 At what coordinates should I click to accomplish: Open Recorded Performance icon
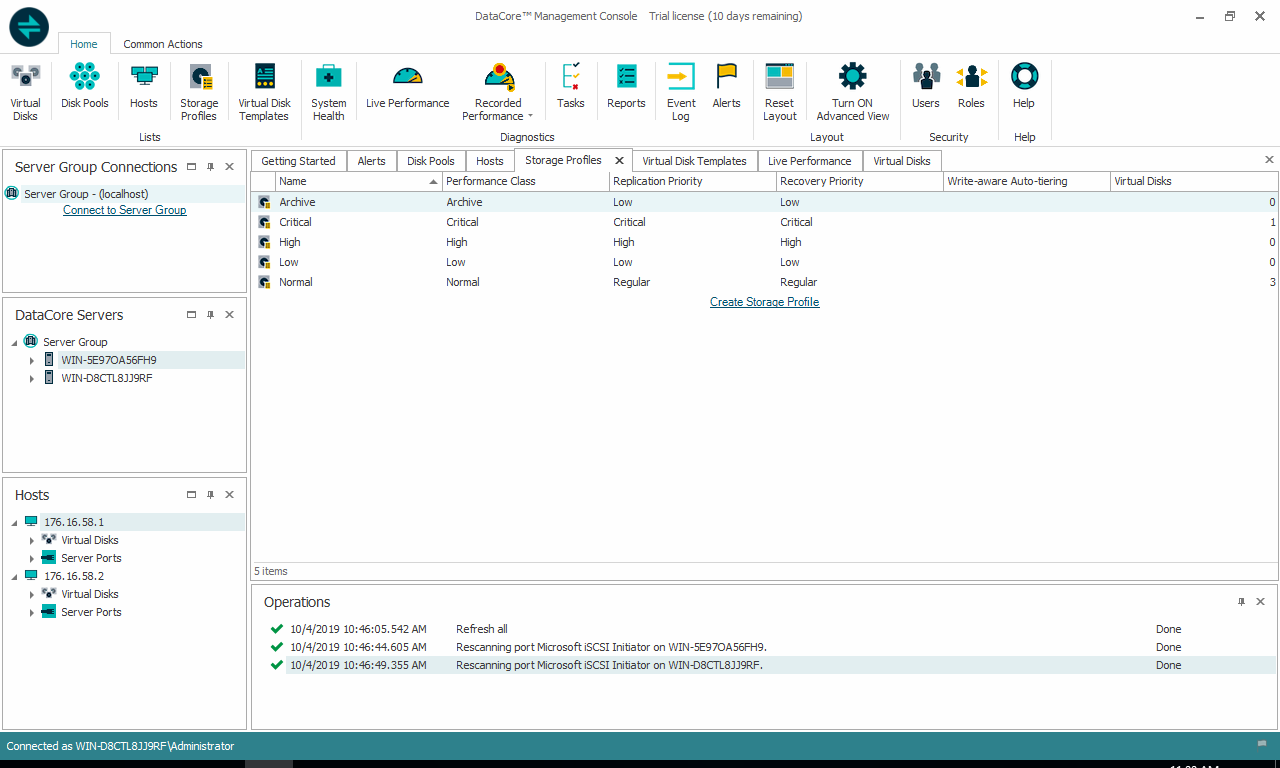coord(498,77)
